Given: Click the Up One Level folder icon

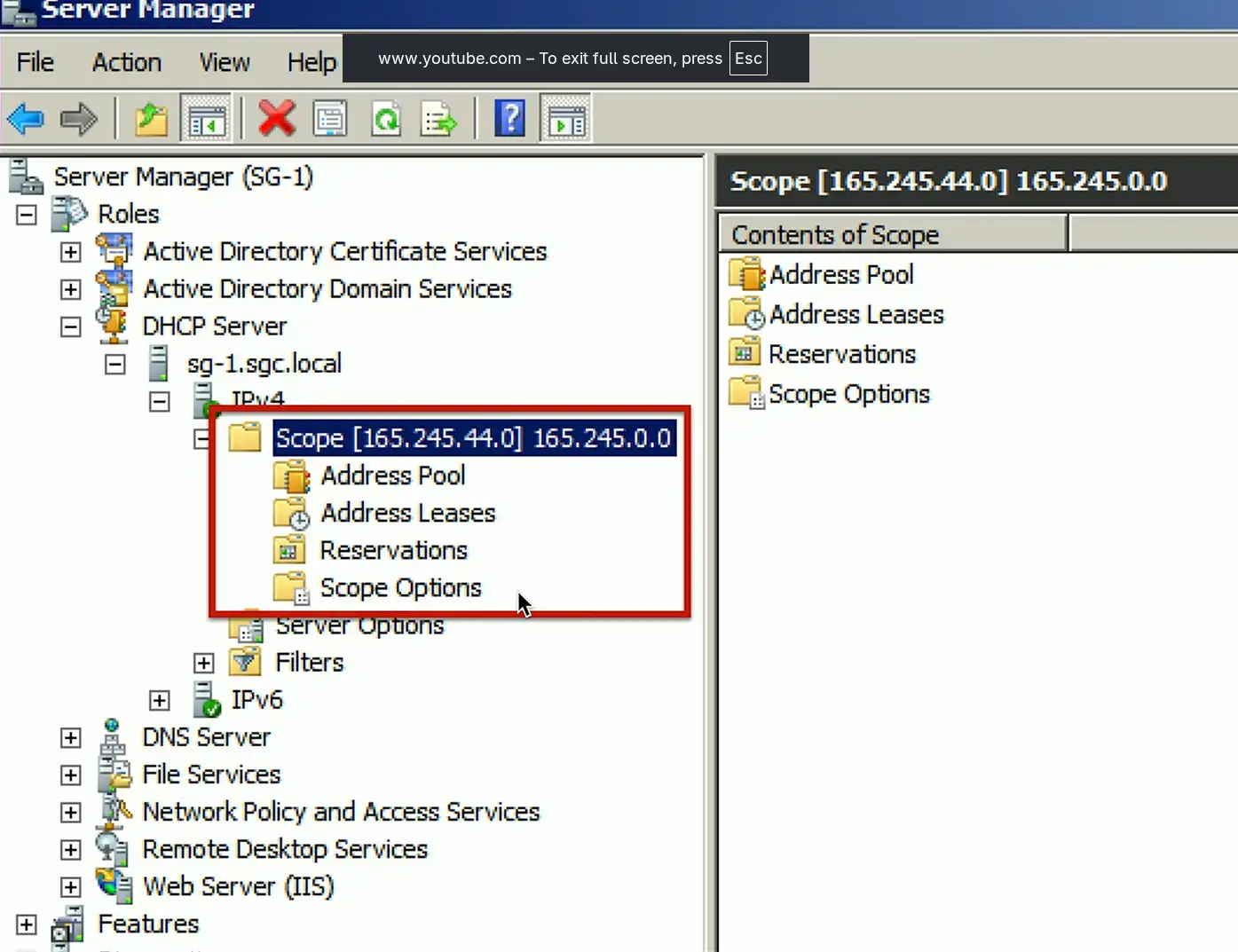Looking at the screenshot, I should (151, 118).
